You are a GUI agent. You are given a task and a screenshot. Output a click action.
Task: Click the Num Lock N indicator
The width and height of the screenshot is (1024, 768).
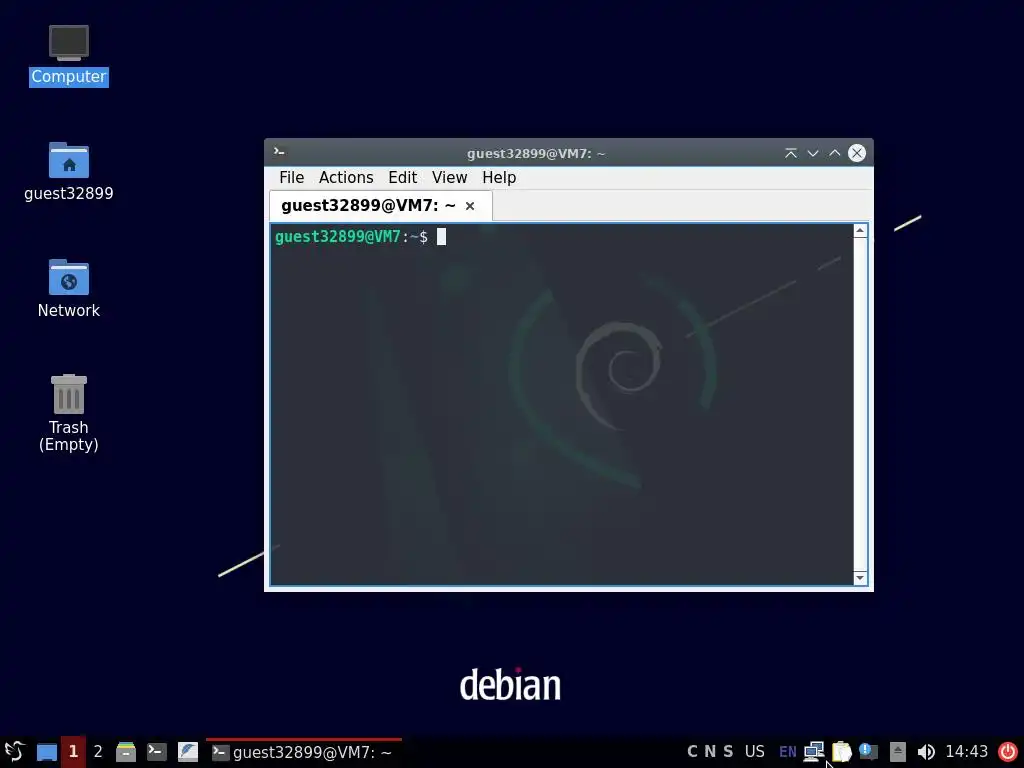click(710, 752)
